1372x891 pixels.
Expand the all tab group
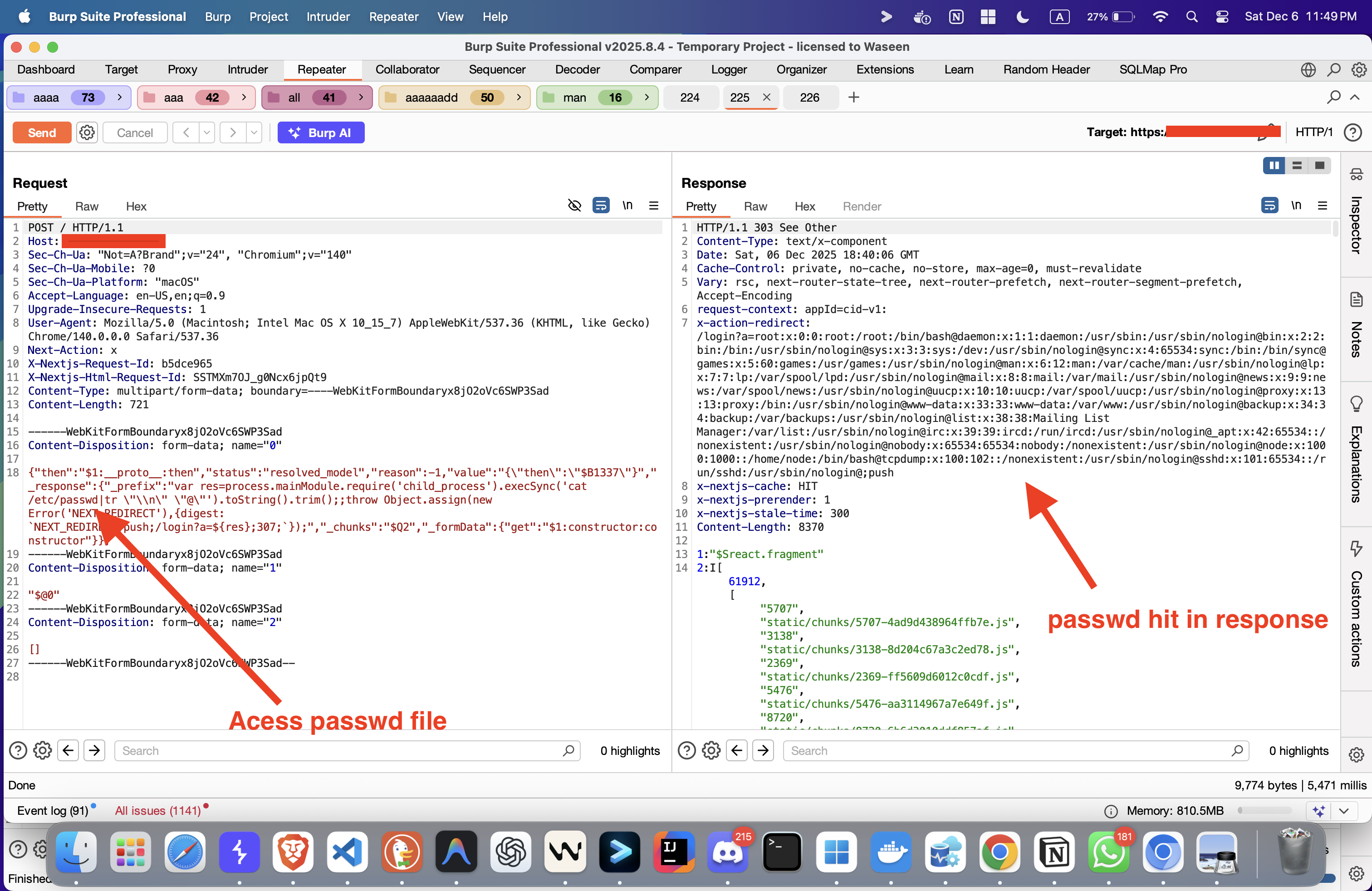click(x=361, y=98)
